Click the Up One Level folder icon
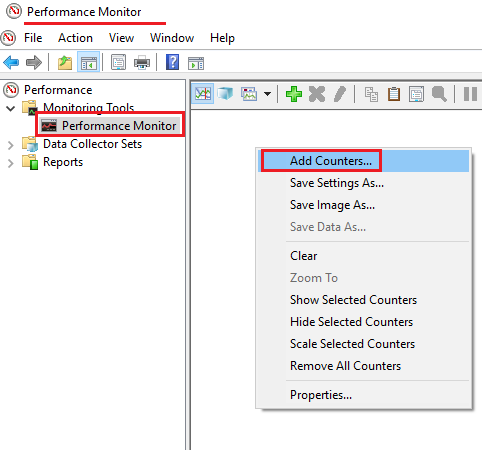Image resolution: width=482 pixels, height=450 pixels. click(65, 62)
